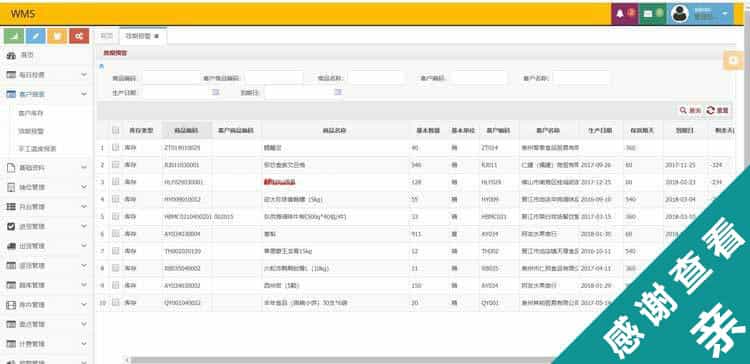Check the row 2 checkbox (RJ011)
This screenshot has height=364, width=750.
tap(115, 165)
